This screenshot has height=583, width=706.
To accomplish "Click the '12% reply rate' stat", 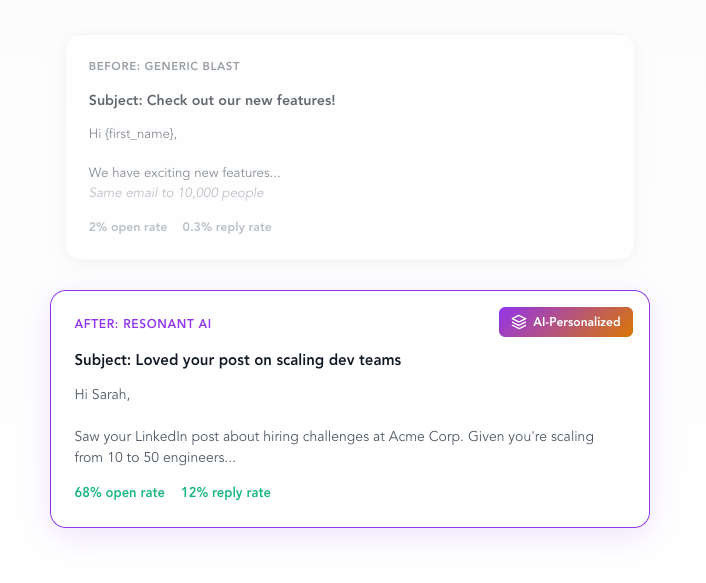I will (x=226, y=493).
